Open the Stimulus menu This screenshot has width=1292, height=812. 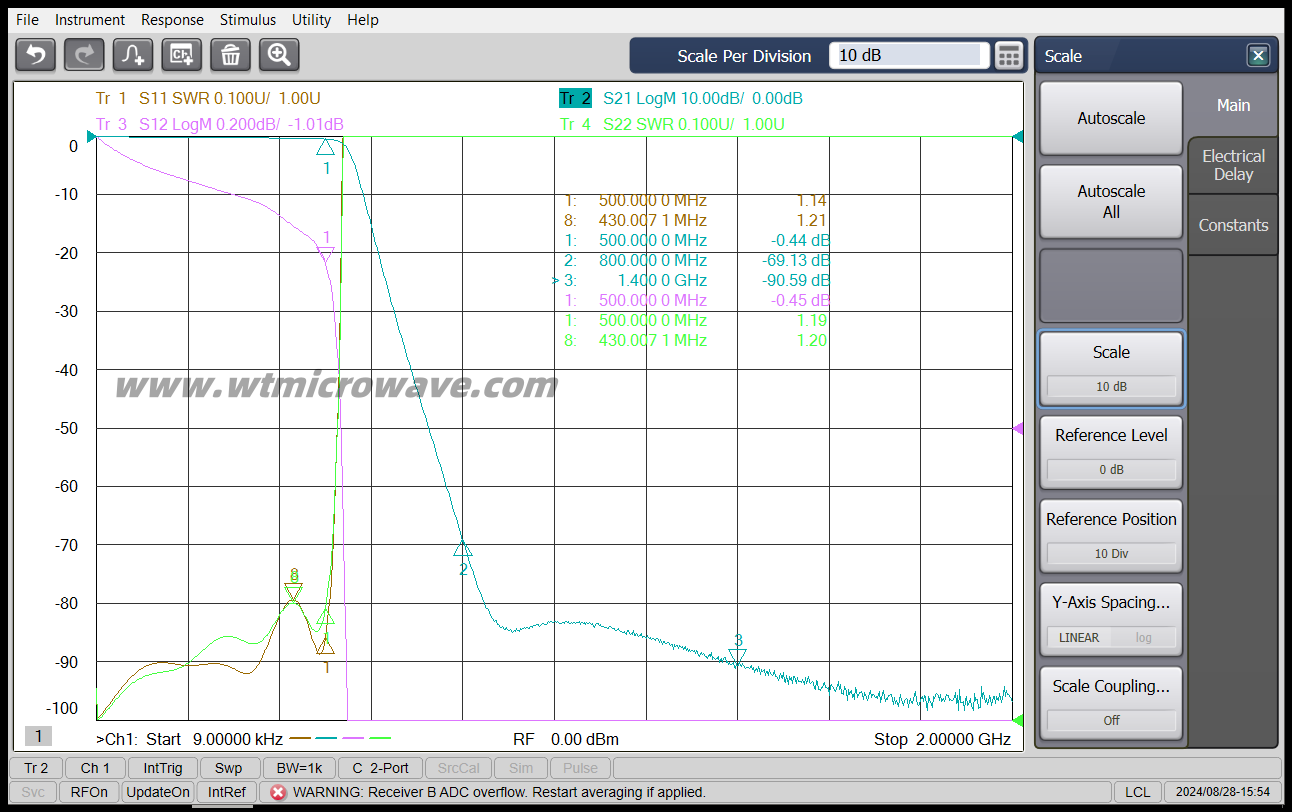tap(247, 19)
